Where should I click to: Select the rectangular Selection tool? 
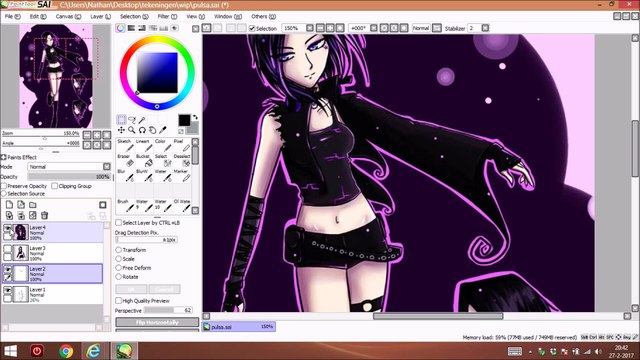[x=121, y=120]
